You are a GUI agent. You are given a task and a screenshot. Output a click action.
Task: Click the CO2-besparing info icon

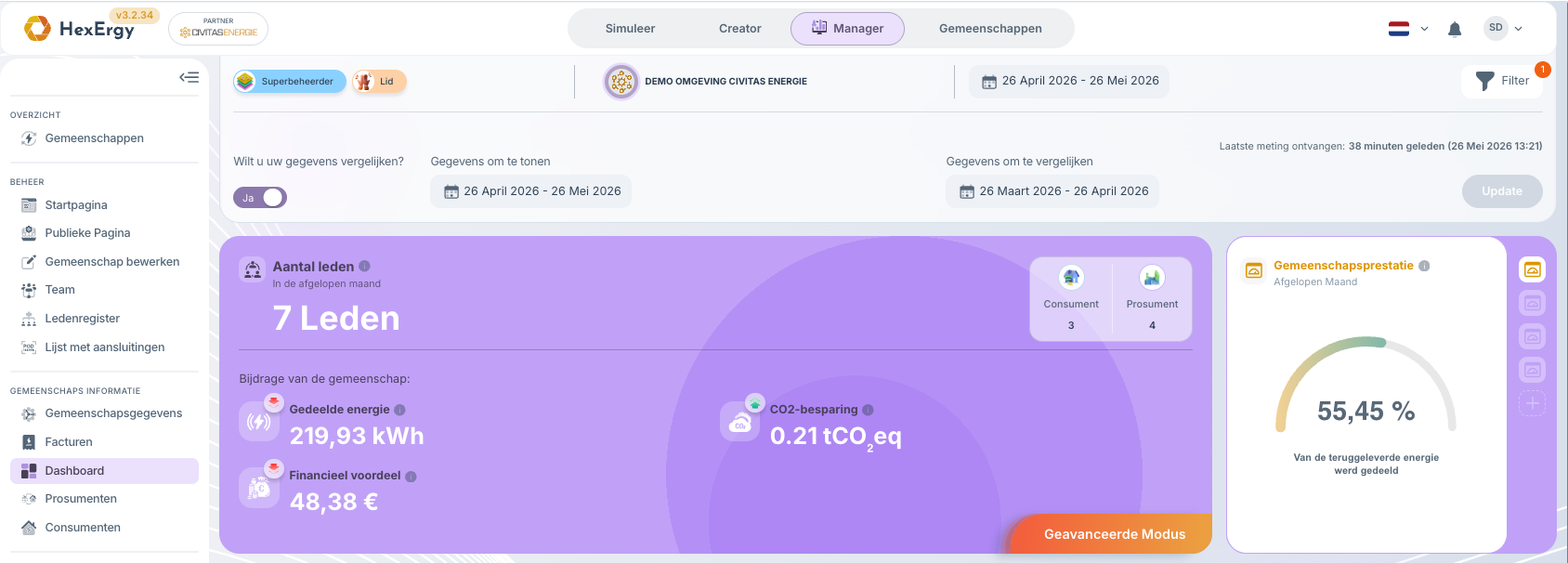(x=868, y=410)
